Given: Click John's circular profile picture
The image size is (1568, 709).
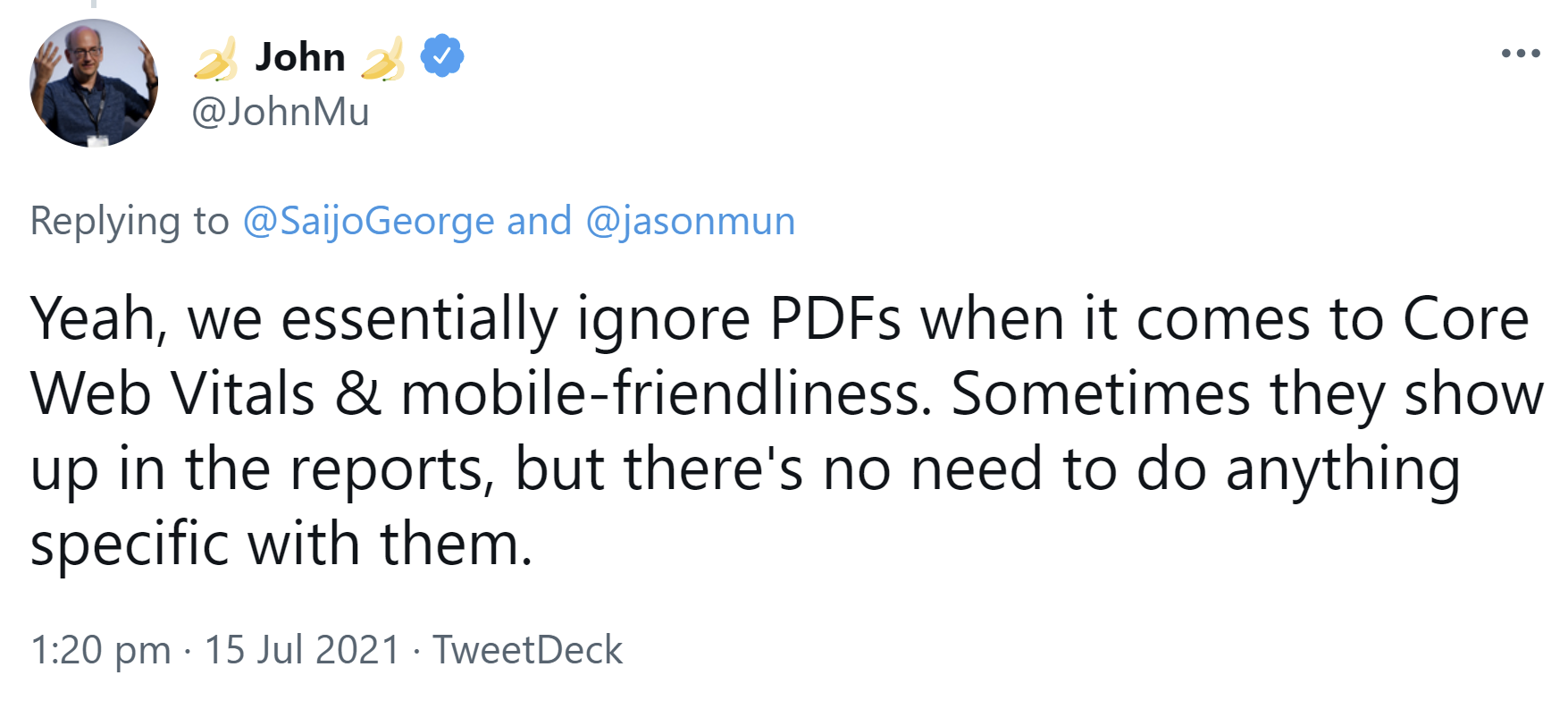Looking at the screenshot, I should click(x=94, y=80).
